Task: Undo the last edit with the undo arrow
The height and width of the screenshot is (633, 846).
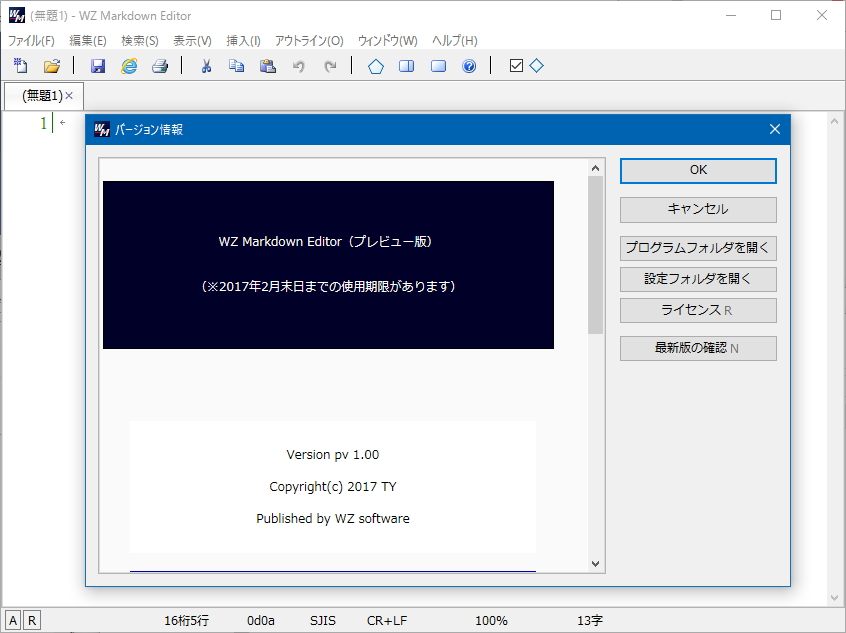Action: click(x=298, y=65)
